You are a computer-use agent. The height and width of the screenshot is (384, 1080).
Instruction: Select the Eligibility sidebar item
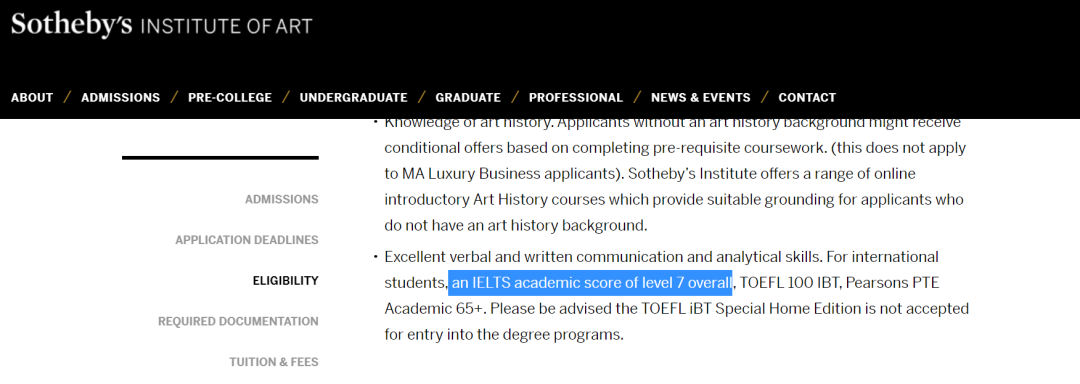286,281
